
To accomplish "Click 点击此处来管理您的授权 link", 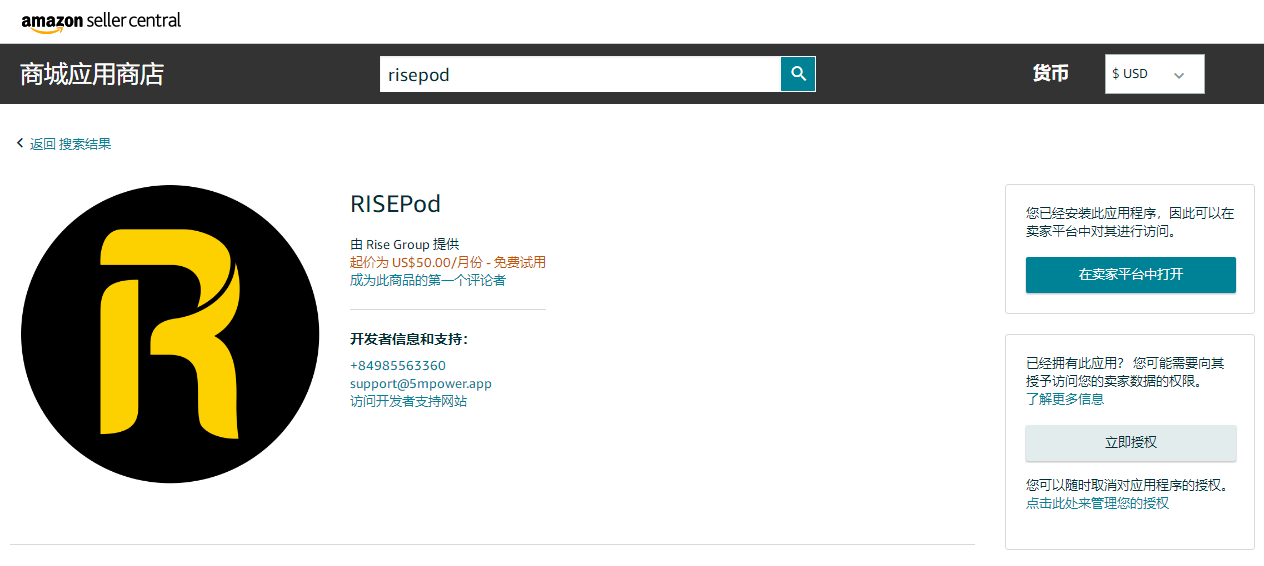I will click(1097, 503).
